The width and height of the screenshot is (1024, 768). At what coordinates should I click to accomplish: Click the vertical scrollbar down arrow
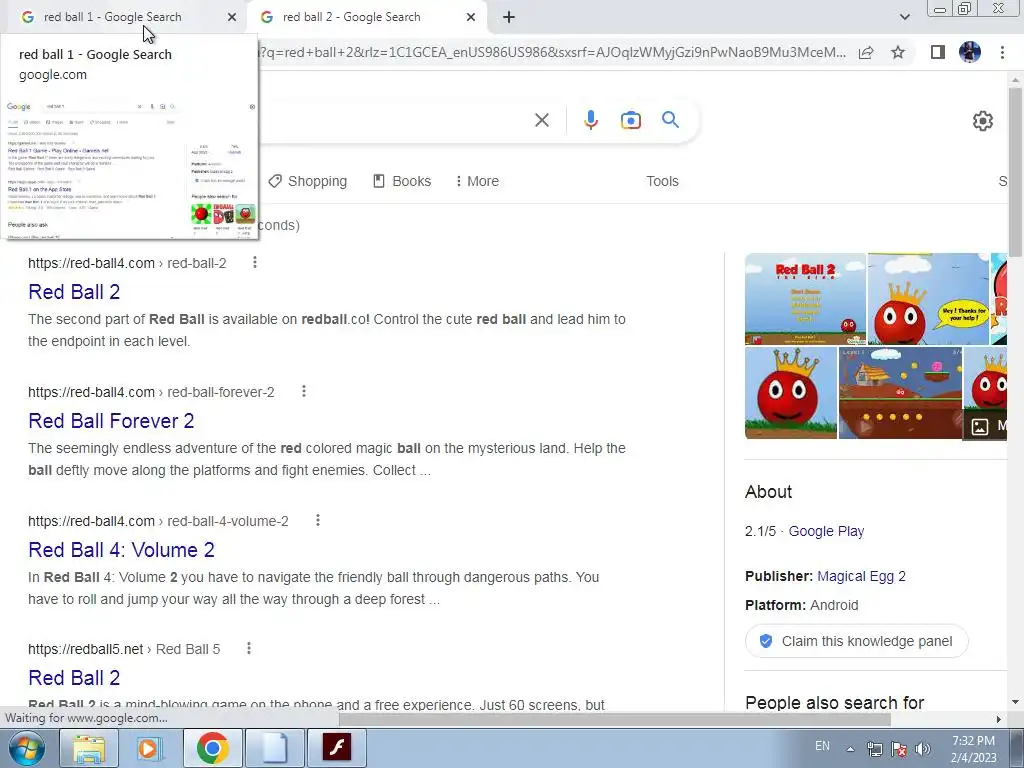point(1015,703)
